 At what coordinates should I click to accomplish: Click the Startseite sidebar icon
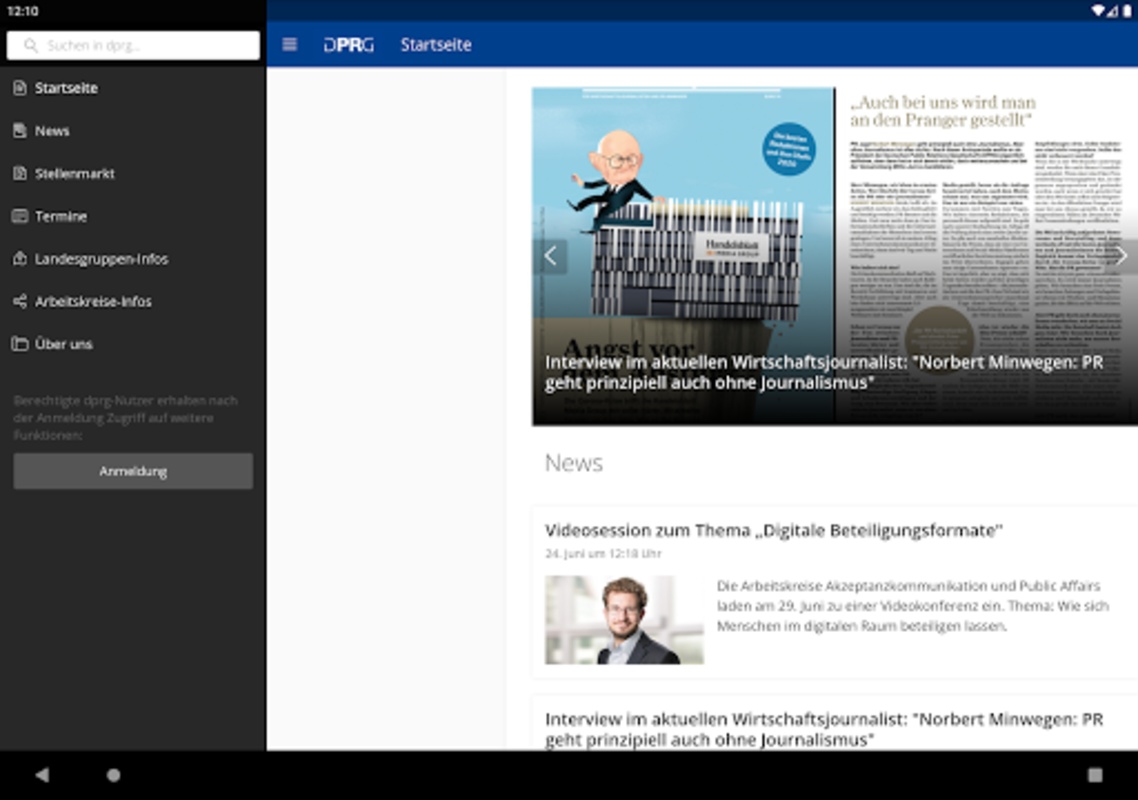pos(20,88)
